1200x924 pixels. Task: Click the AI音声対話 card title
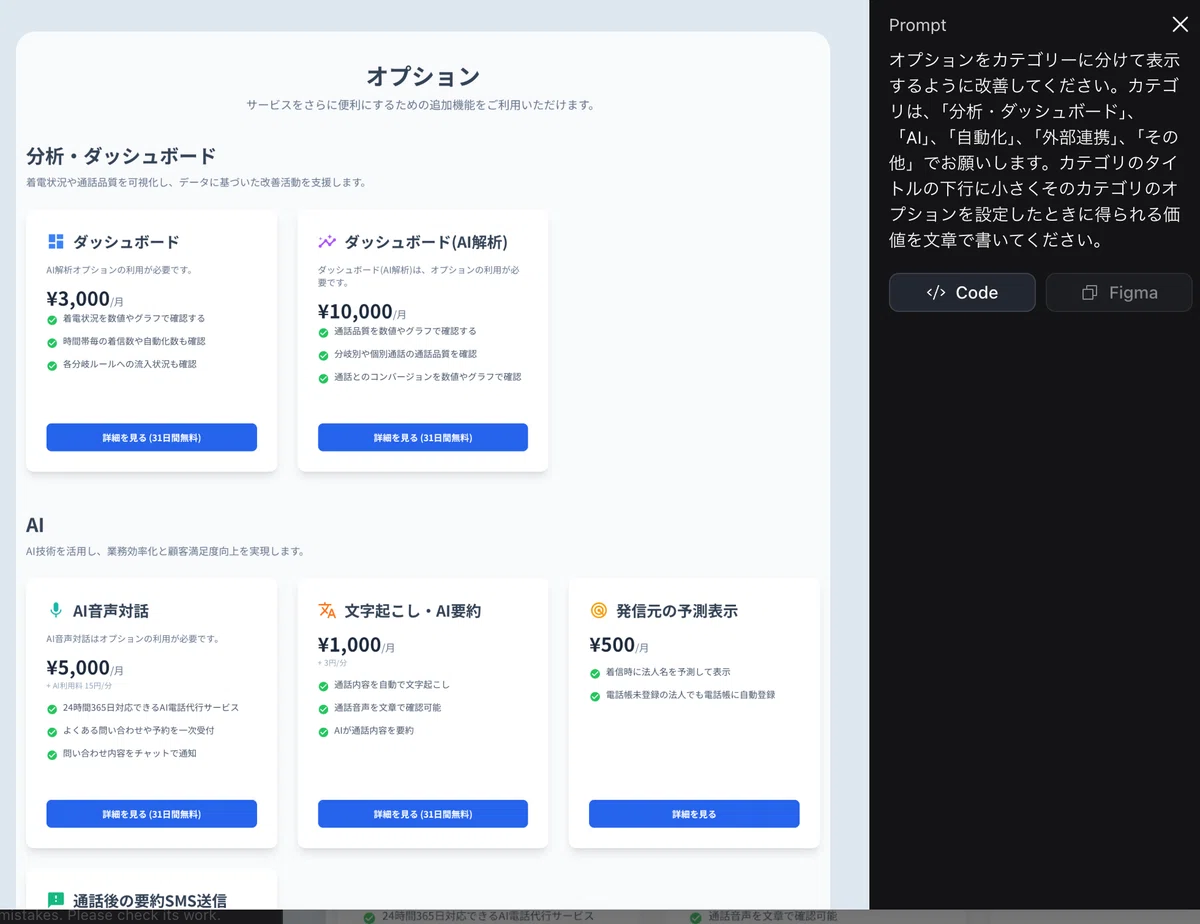coord(111,610)
